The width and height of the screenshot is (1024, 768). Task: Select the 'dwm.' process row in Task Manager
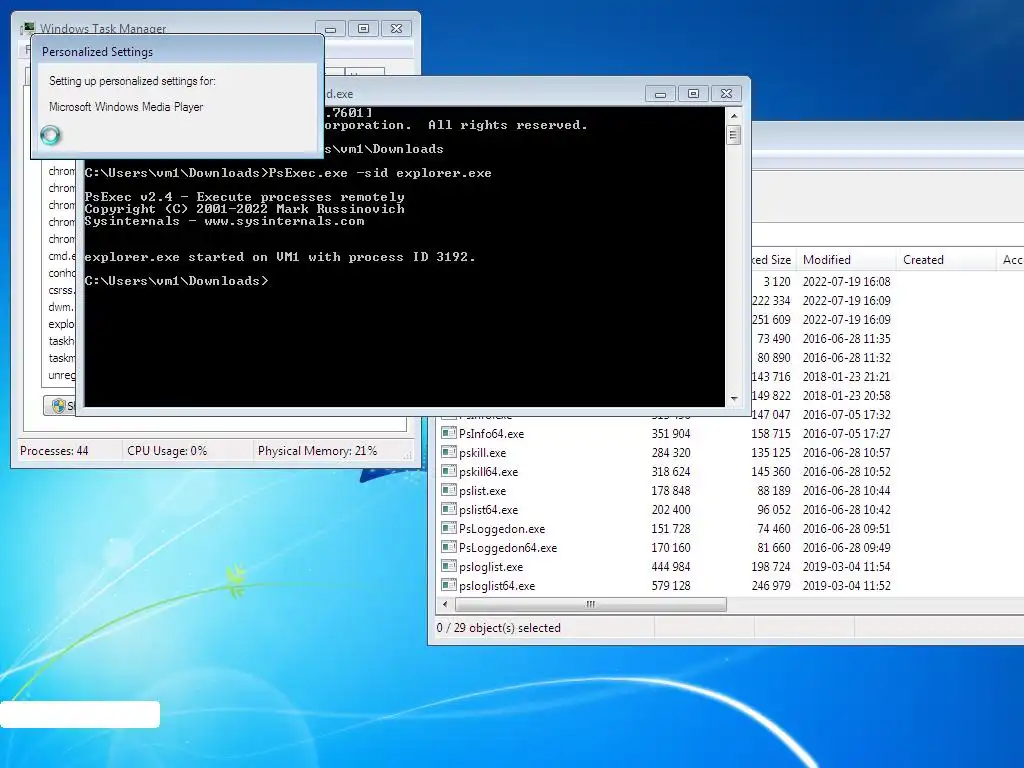[62, 307]
